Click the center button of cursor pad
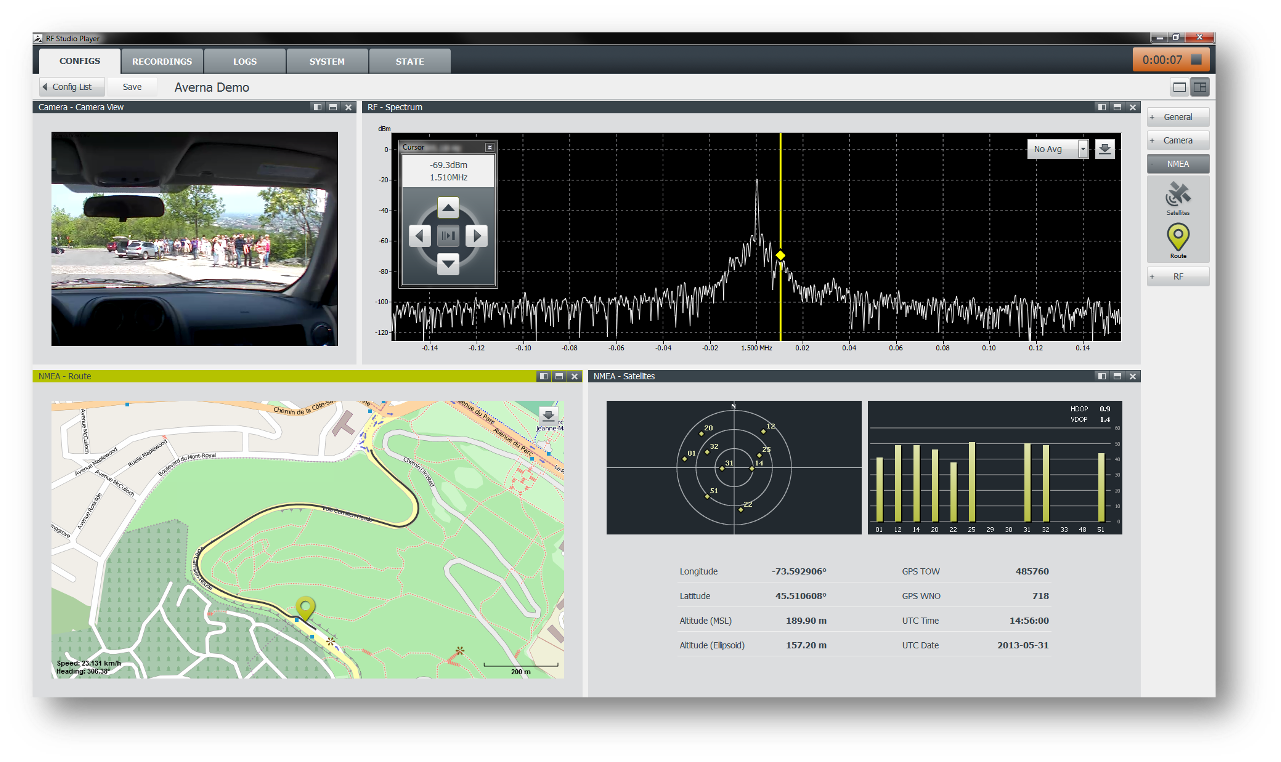Viewport: 1281px width, 762px height. [x=449, y=236]
